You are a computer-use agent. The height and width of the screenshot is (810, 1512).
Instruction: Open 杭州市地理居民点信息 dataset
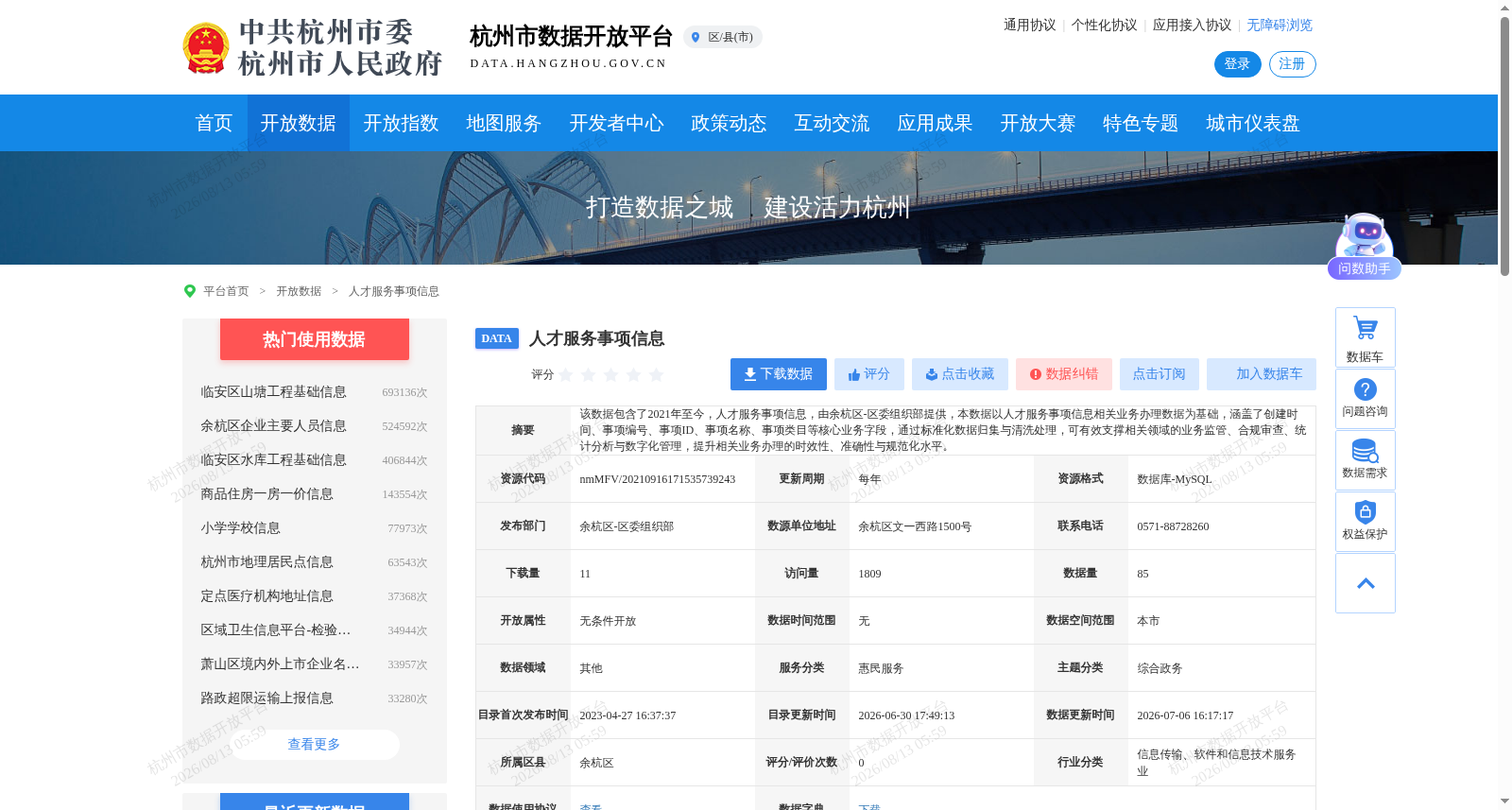266,562
